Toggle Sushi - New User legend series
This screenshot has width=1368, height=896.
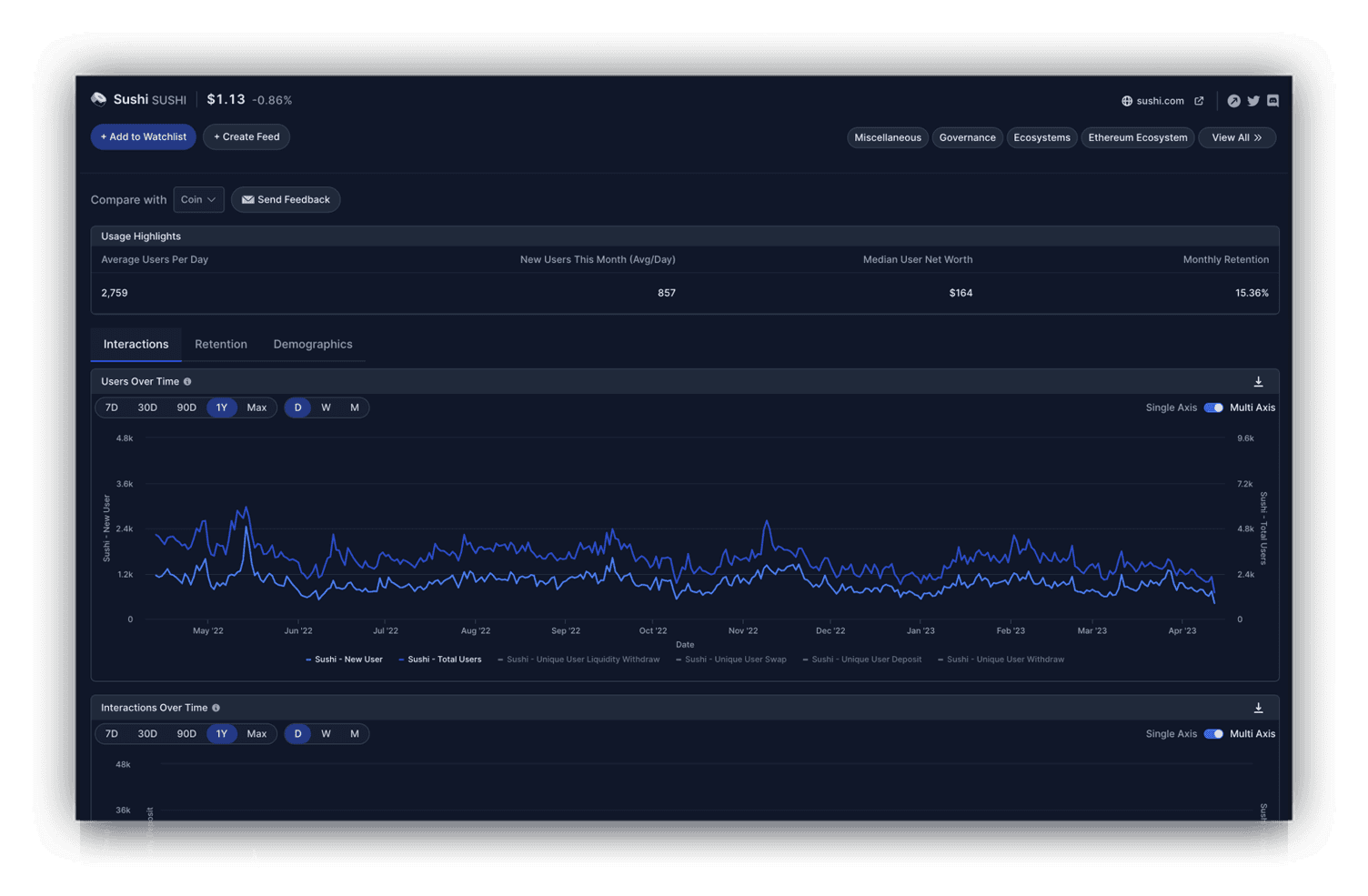click(344, 659)
